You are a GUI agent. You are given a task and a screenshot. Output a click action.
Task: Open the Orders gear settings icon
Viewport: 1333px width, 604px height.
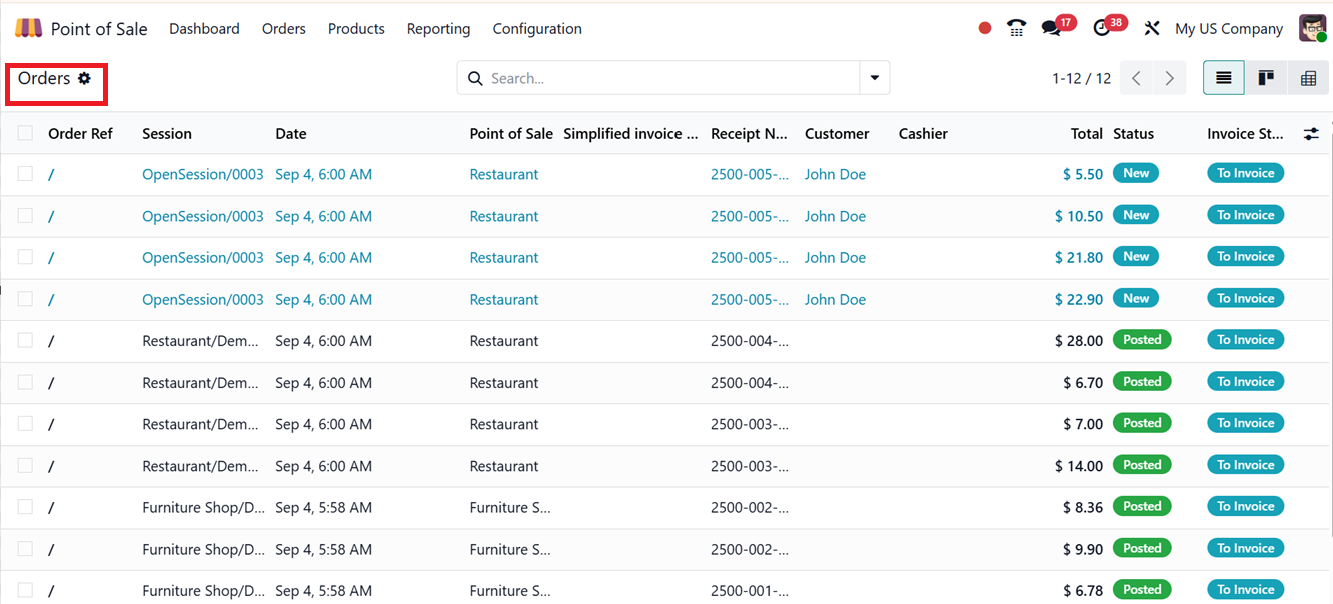pos(85,78)
